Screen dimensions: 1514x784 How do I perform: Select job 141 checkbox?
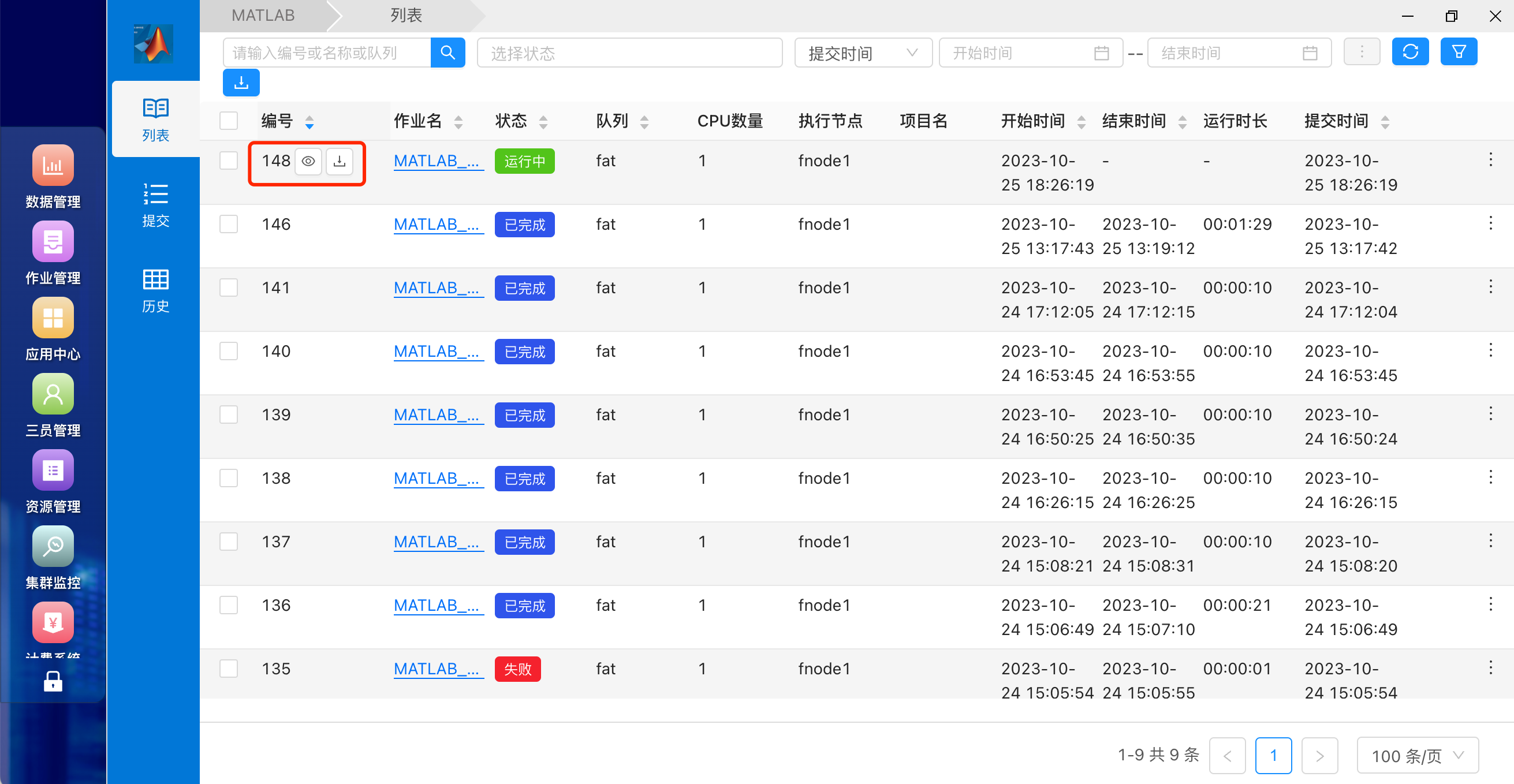pyautogui.click(x=229, y=288)
